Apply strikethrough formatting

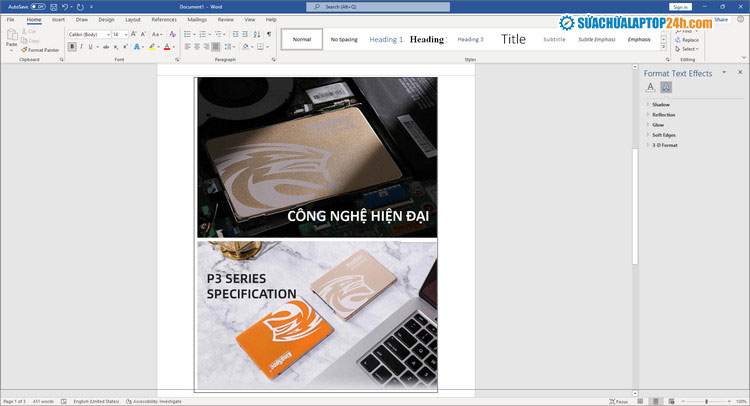point(106,47)
